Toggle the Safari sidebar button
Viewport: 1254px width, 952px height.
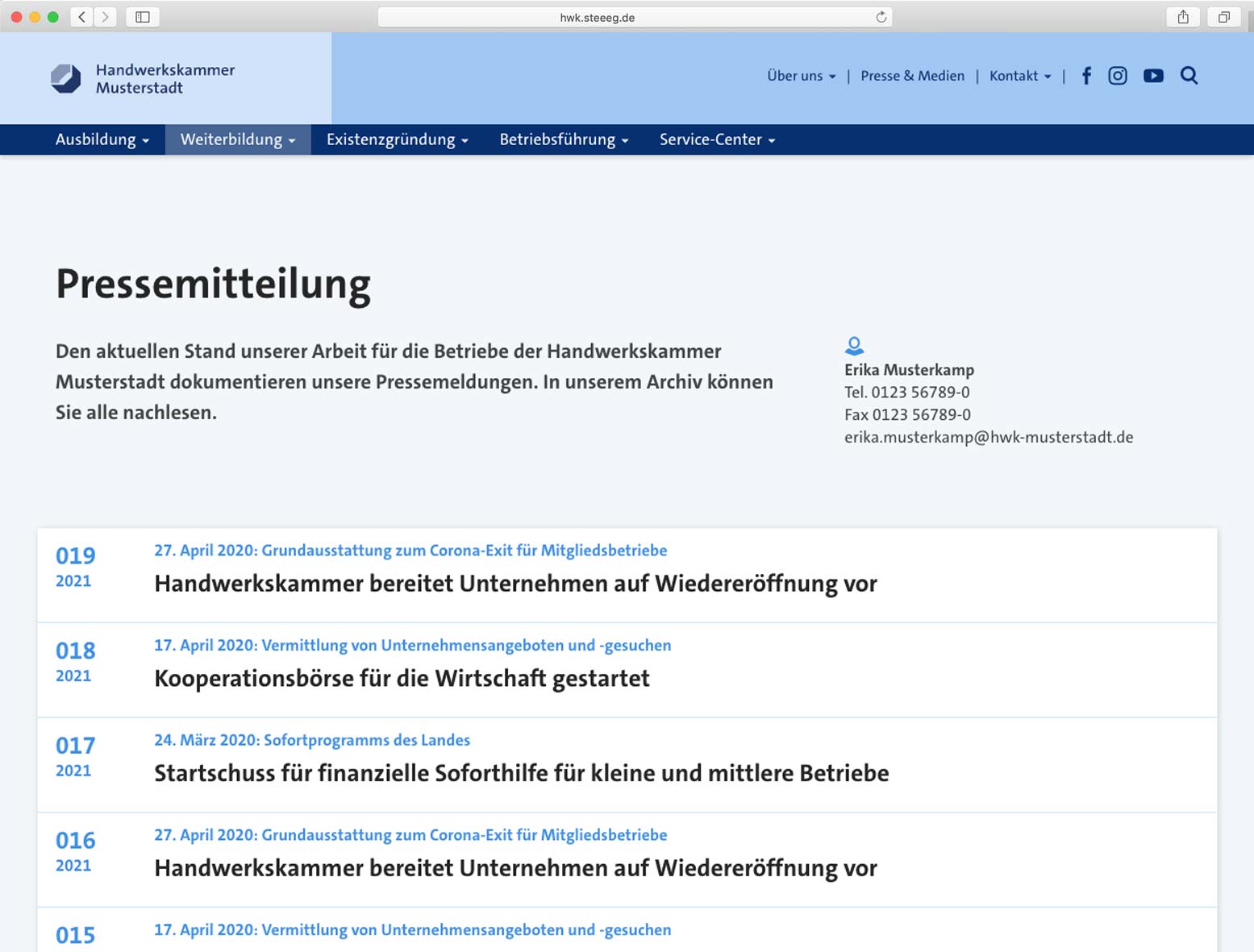tap(143, 17)
